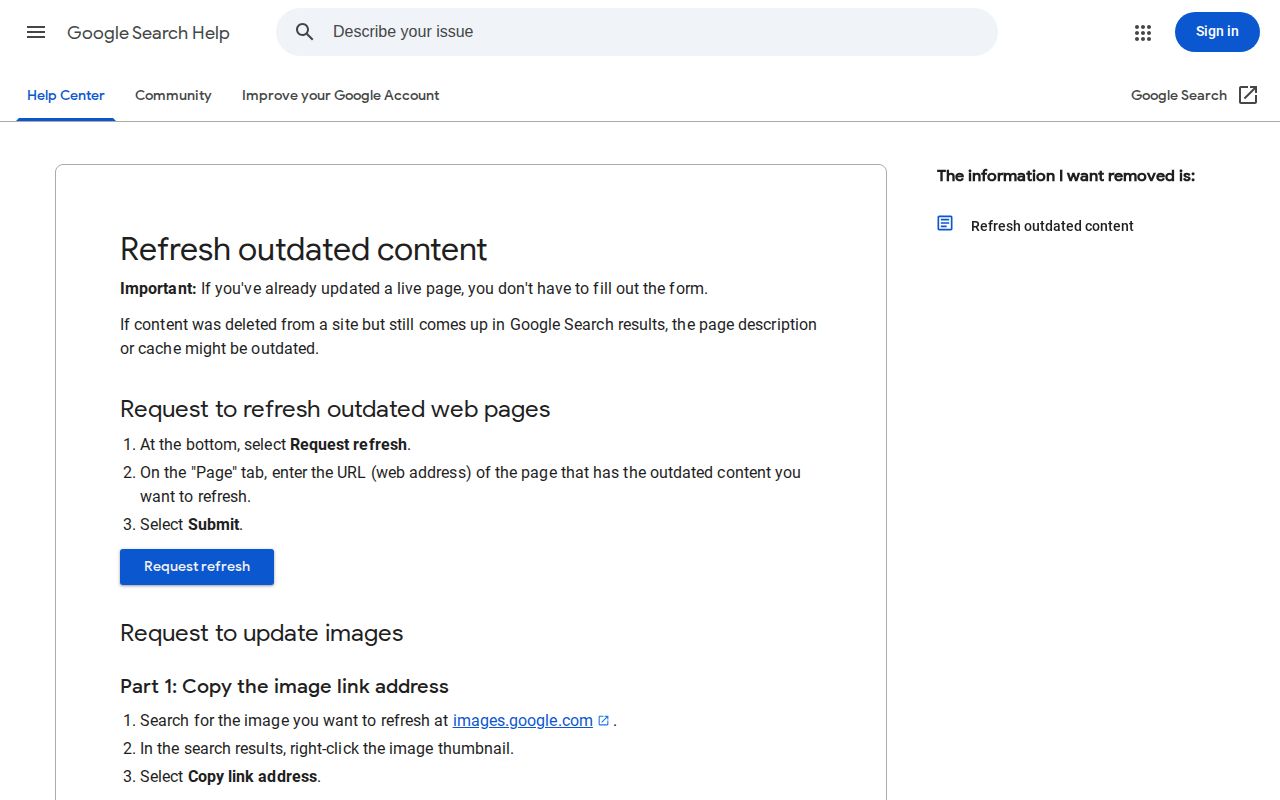Open the Google apps grid
Image resolution: width=1280 pixels, height=800 pixels.
click(1143, 32)
